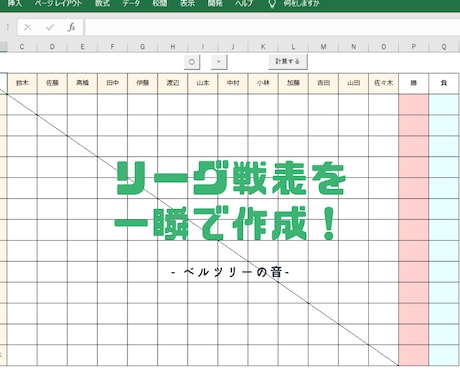The width and height of the screenshot is (460, 380).
Task: Select the 小林 name cell
Action: click(x=263, y=83)
